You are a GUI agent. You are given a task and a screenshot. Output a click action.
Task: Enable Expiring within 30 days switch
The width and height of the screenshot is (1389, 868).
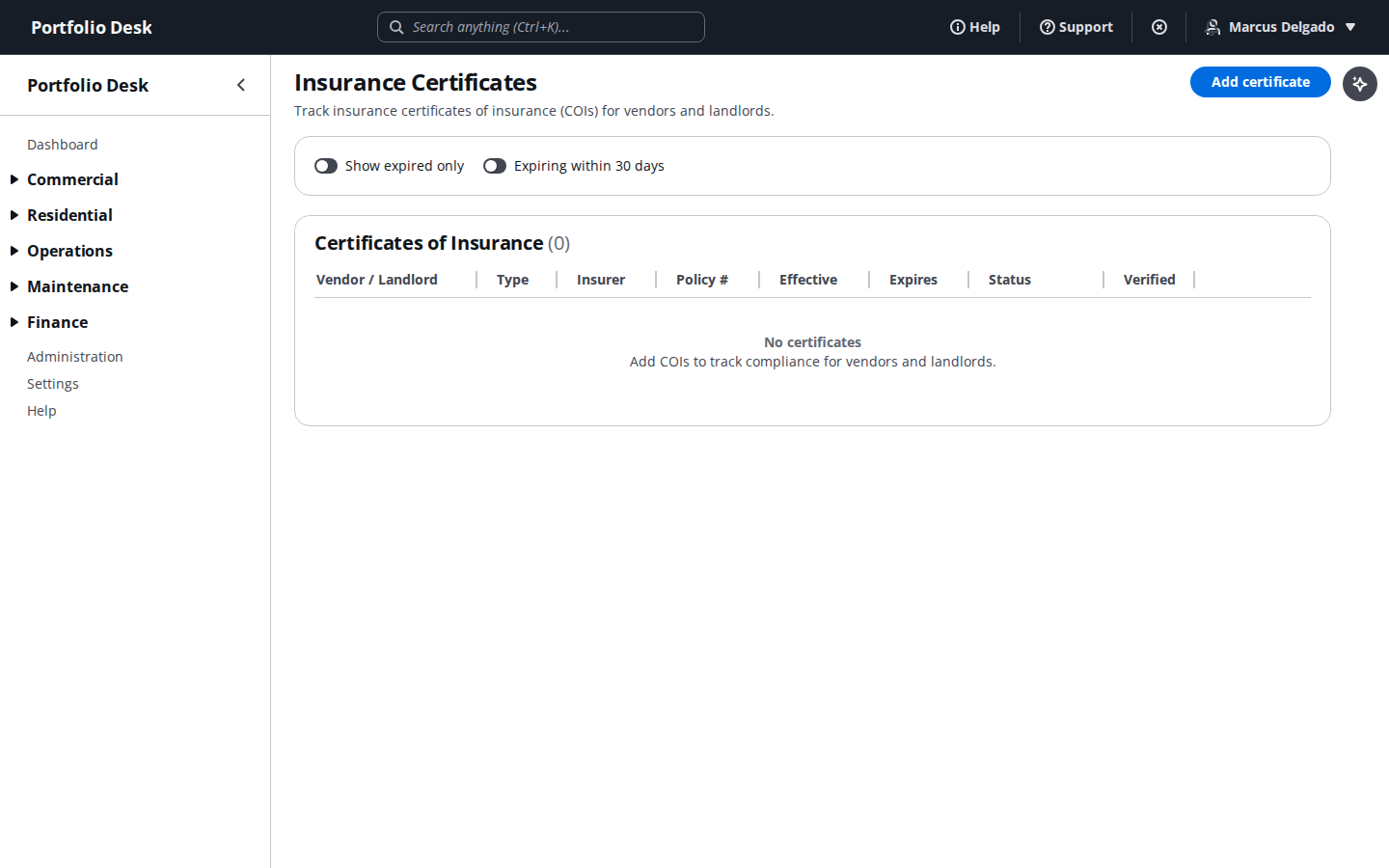(x=495, y=166)
